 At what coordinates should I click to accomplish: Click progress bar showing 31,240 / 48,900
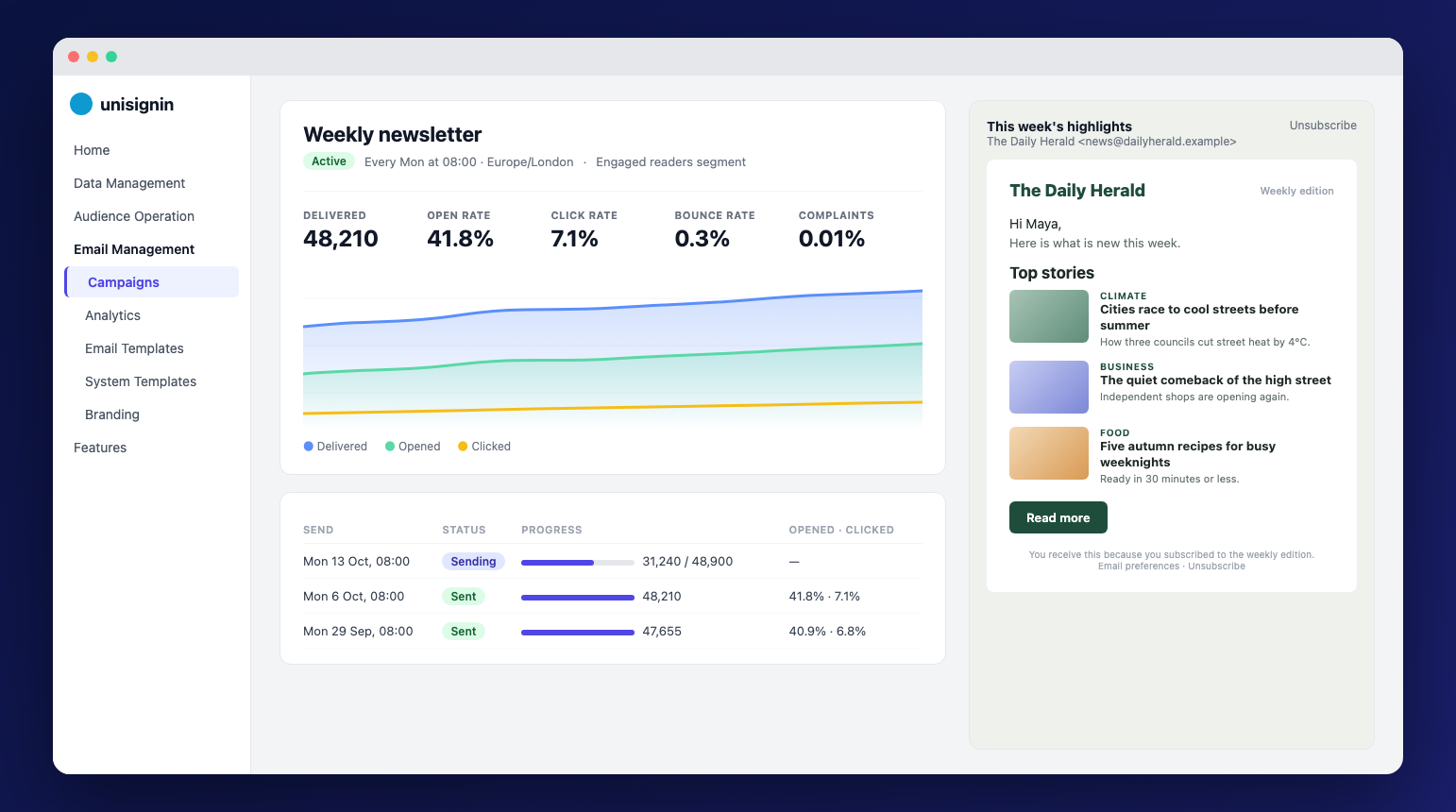pos(578,563)
